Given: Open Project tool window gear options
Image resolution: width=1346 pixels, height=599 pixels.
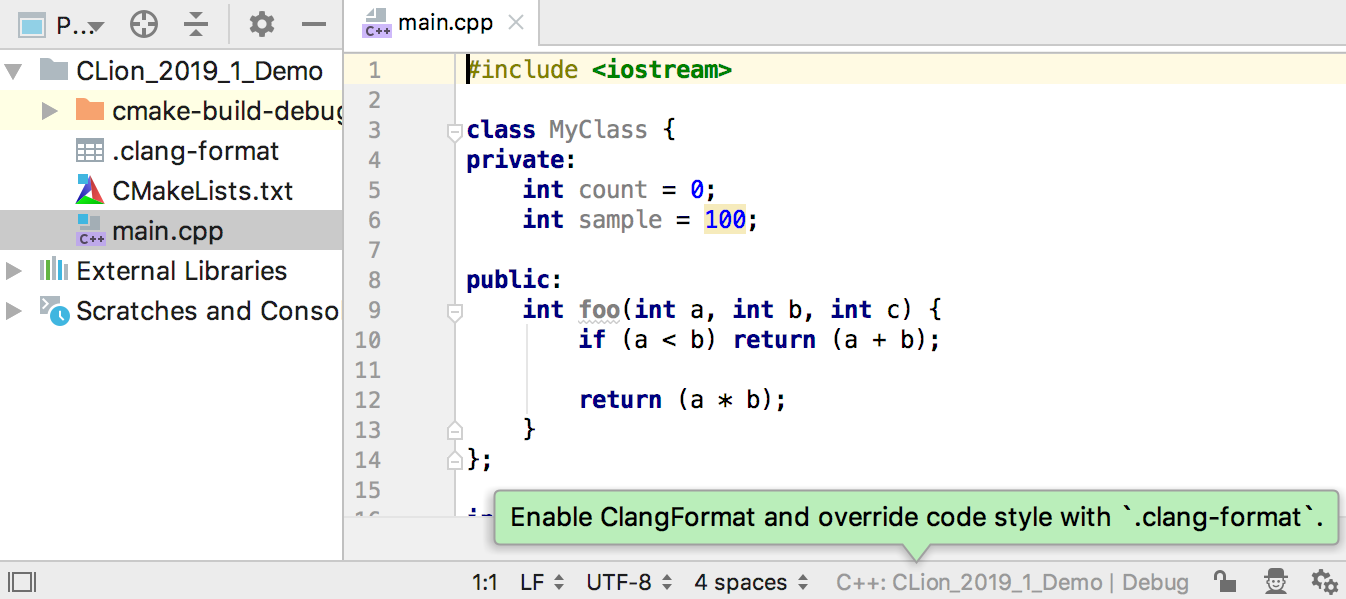Looking at the screenshot, I should click(262, 24).
